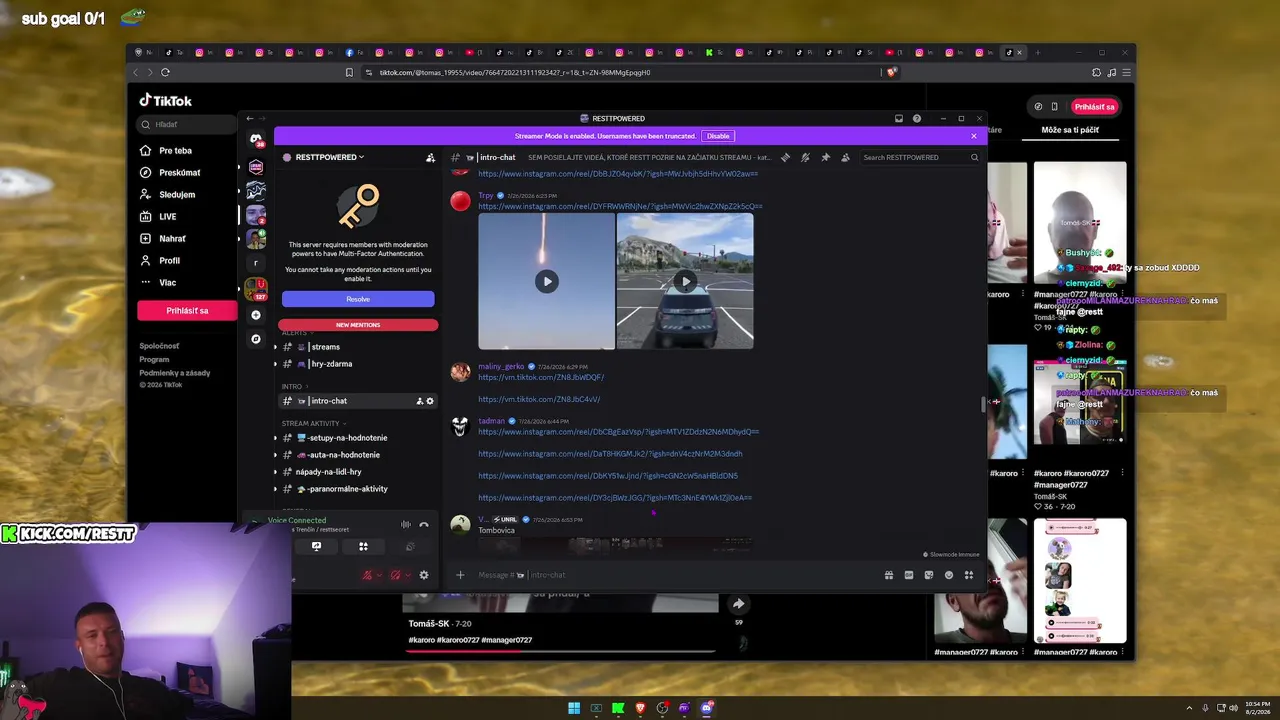Screen dimensions: 1280x720
Task: Collapse STREAM AKTIVITY category
Action: click(314, 423)
